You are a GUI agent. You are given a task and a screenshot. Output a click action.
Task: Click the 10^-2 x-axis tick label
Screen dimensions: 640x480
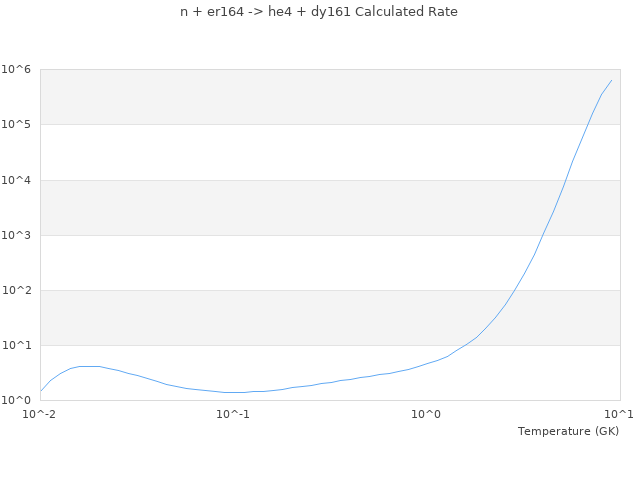40,414
